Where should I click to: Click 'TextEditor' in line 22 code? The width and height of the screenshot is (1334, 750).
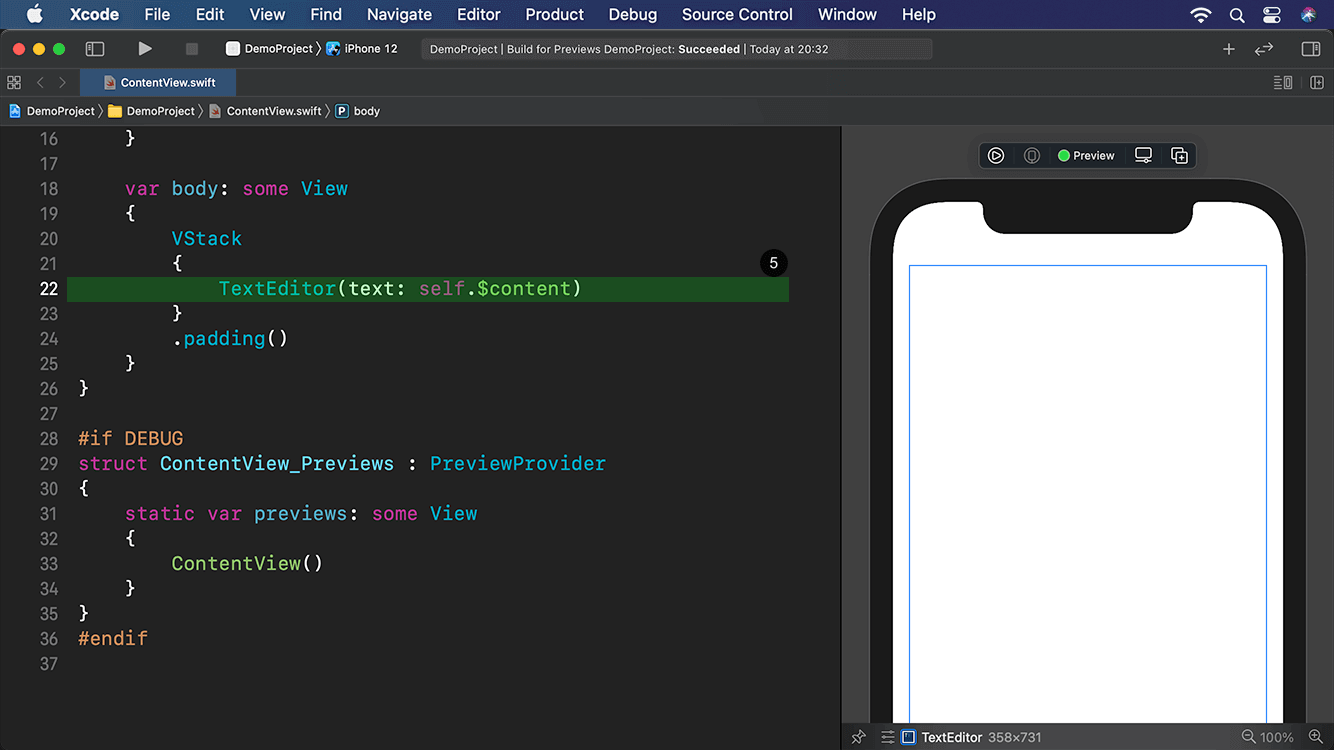tap(277, 289)
